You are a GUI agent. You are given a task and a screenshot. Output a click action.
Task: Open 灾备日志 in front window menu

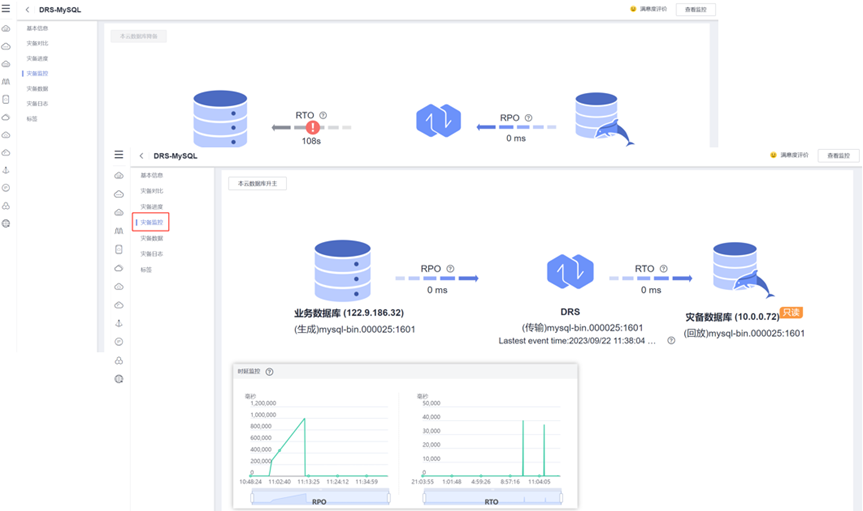[151, 254]
